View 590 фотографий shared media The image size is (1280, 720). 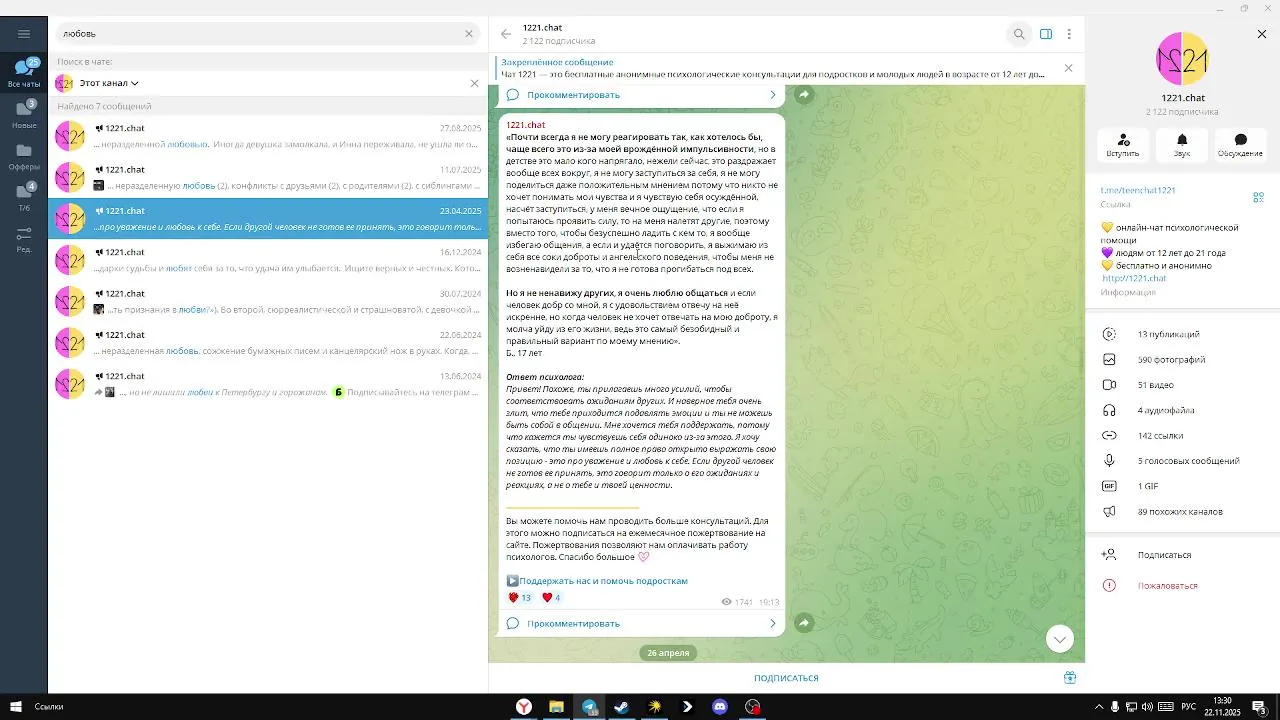click(x=1182, y=359)
